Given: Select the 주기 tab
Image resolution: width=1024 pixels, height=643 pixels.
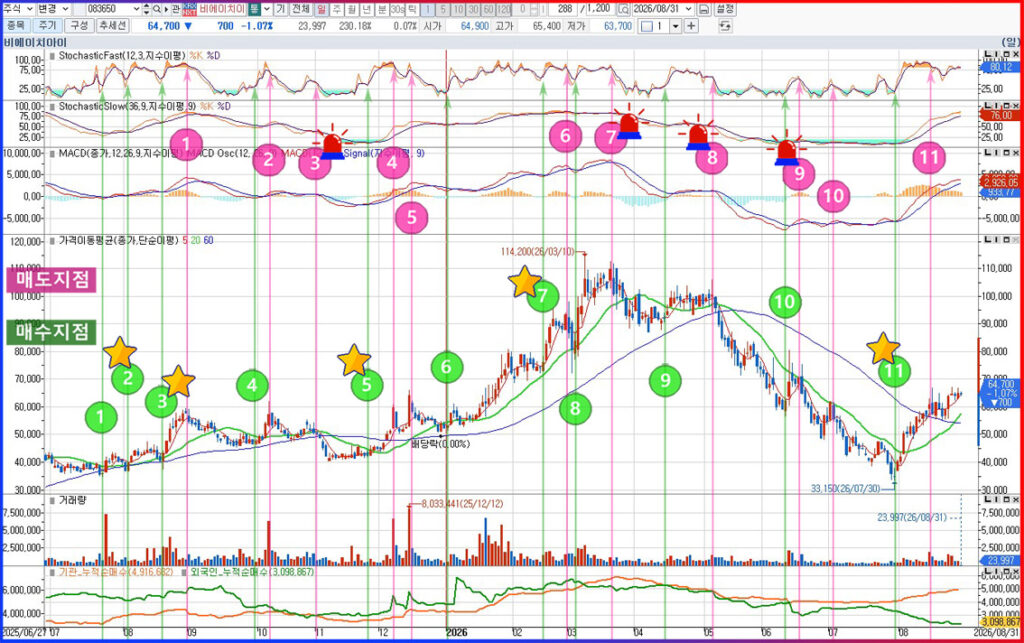Looking at the screenshot, I should [47, 25].
